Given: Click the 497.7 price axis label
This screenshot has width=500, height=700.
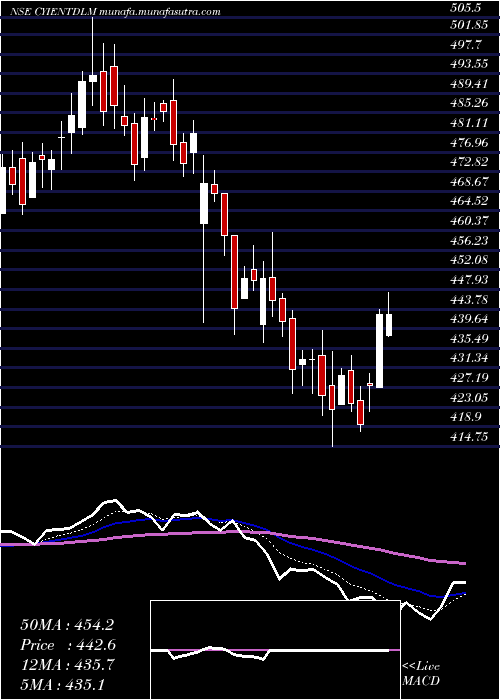Looking at the screenshot, I should (465, 45).
